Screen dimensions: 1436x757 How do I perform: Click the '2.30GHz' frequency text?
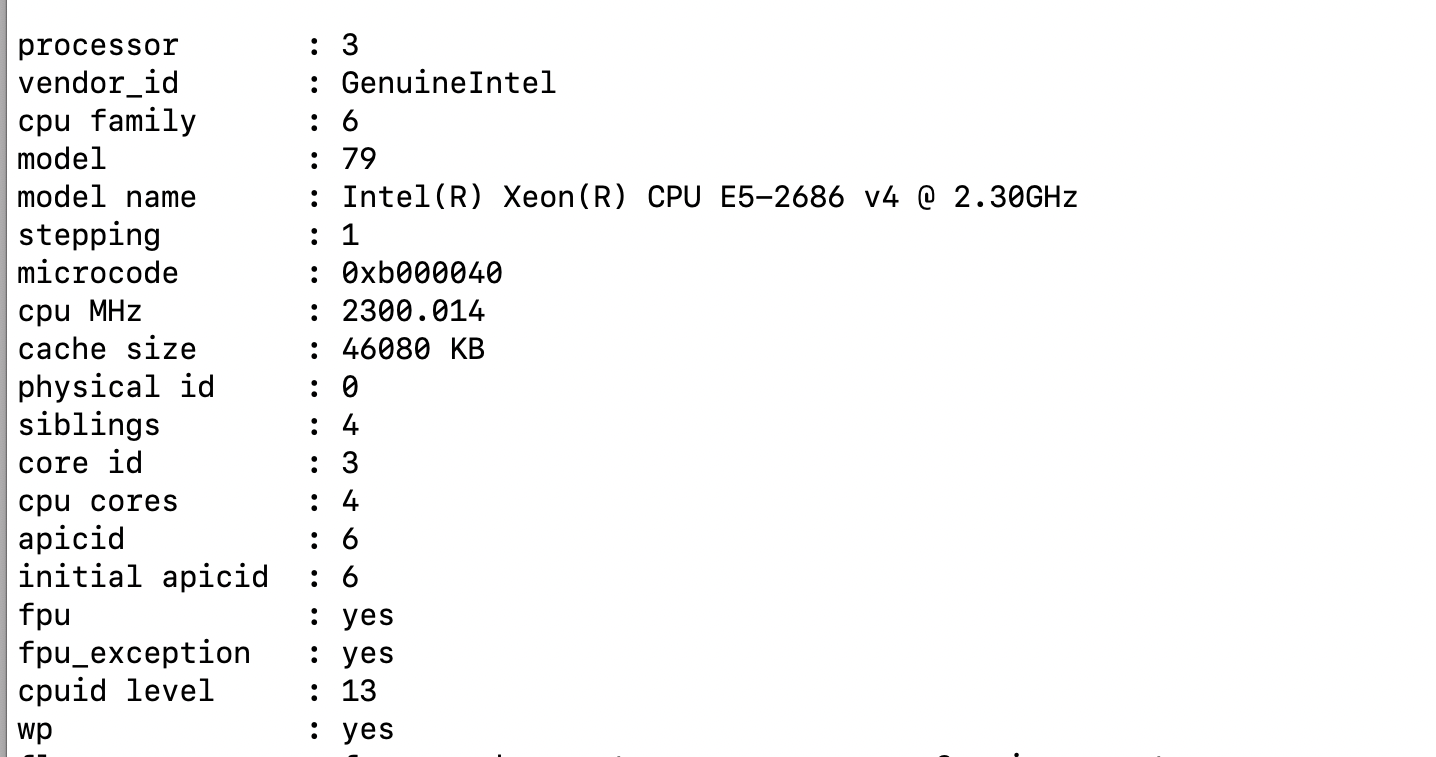click(x=1015, y=197)
